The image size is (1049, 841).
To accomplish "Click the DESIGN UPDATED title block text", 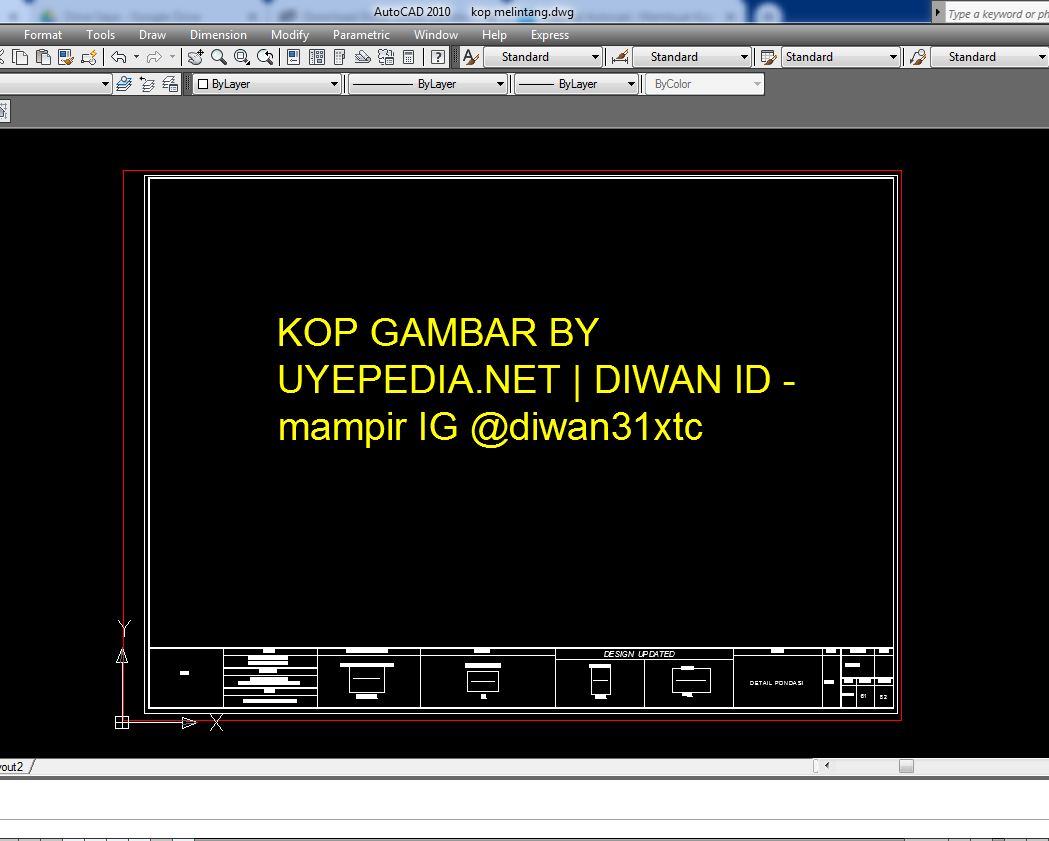I will pyautogui.click(x=639, y=654).
